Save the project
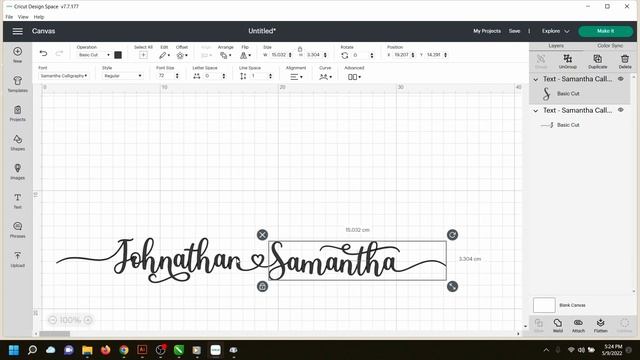640x360 pixels. coord(514,31)
